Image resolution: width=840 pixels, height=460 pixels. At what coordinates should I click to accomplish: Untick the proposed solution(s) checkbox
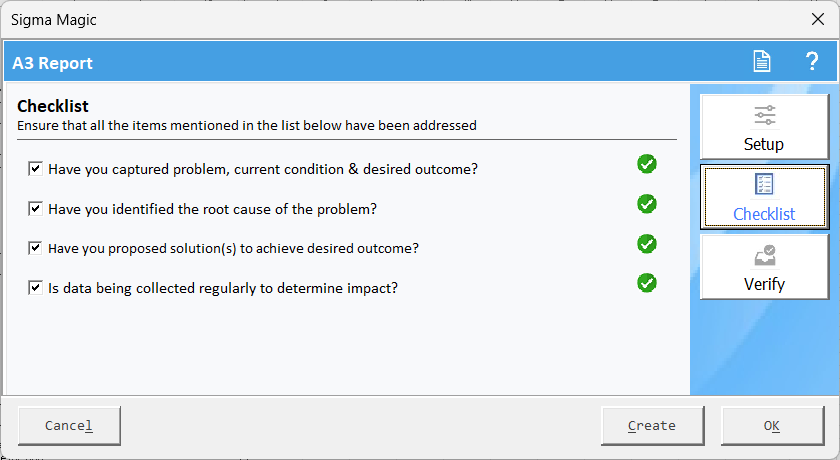[36, 248]
